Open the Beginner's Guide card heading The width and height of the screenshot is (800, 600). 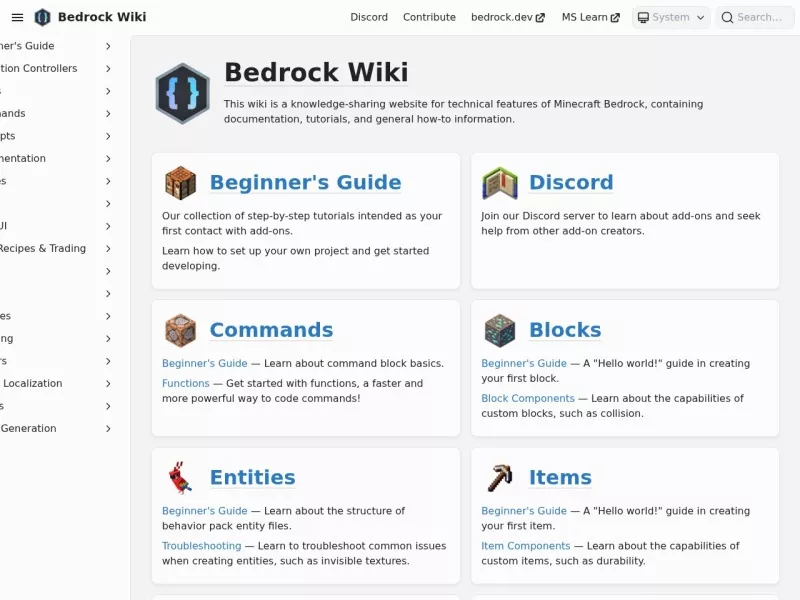click(x=305, y=182)
